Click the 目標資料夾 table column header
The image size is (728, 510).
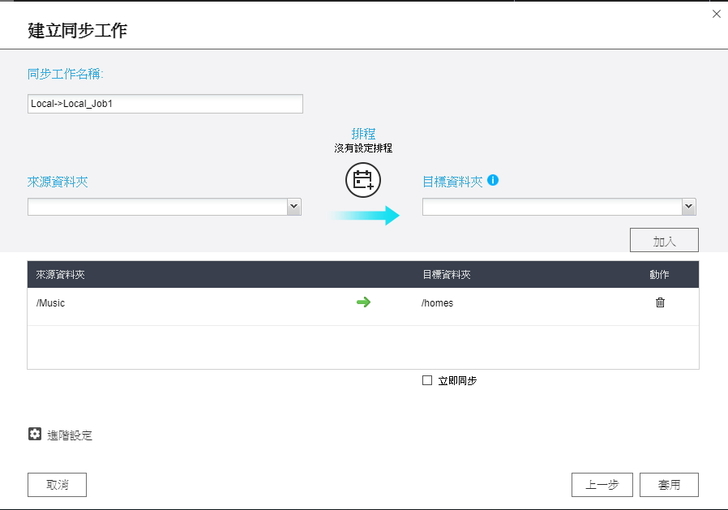pyautogui.click(x=447, y=275)
